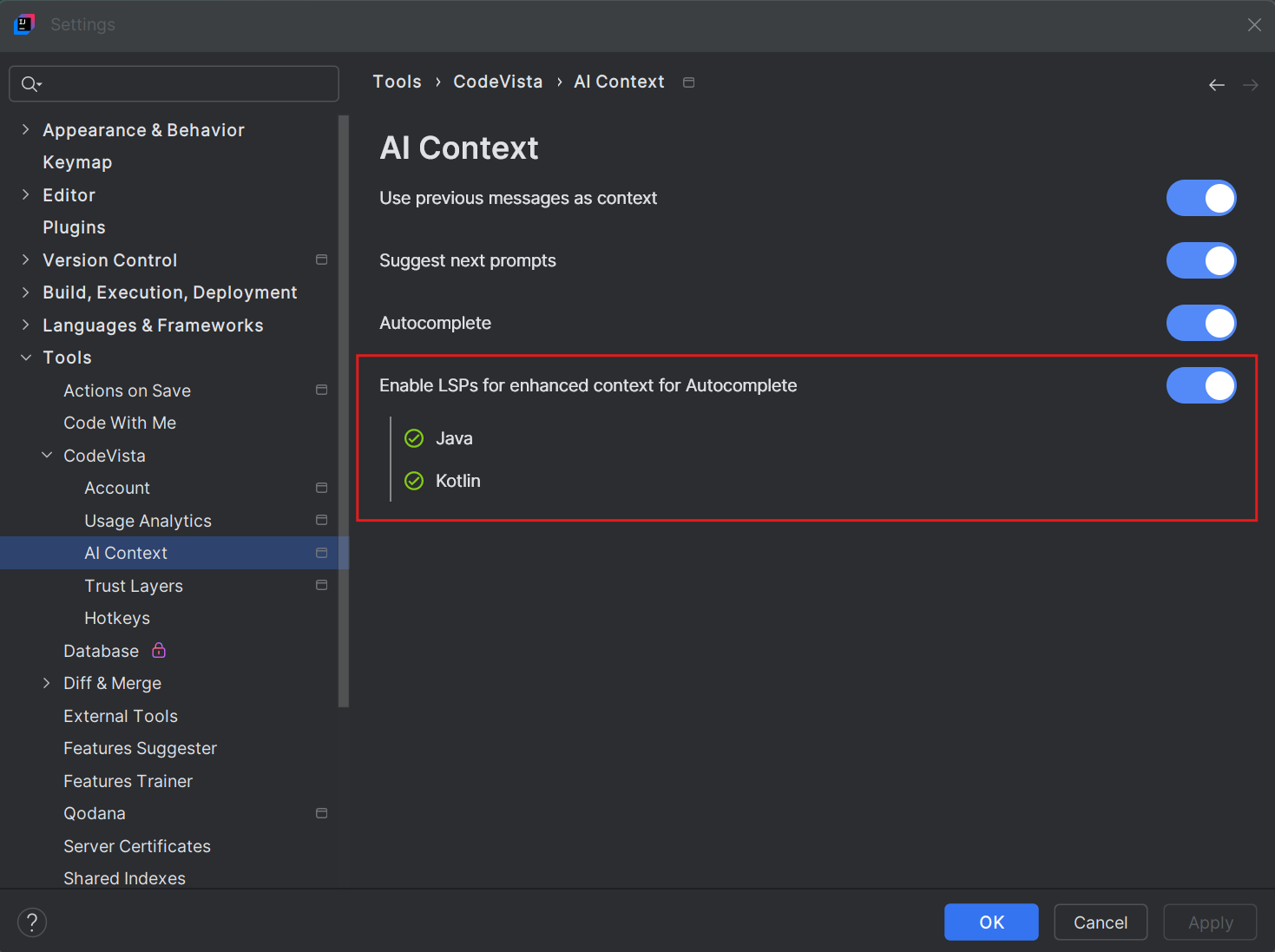Open Qodana settings page
The width and height of the screenshot is (1275, 952).
tap(95, 813)
